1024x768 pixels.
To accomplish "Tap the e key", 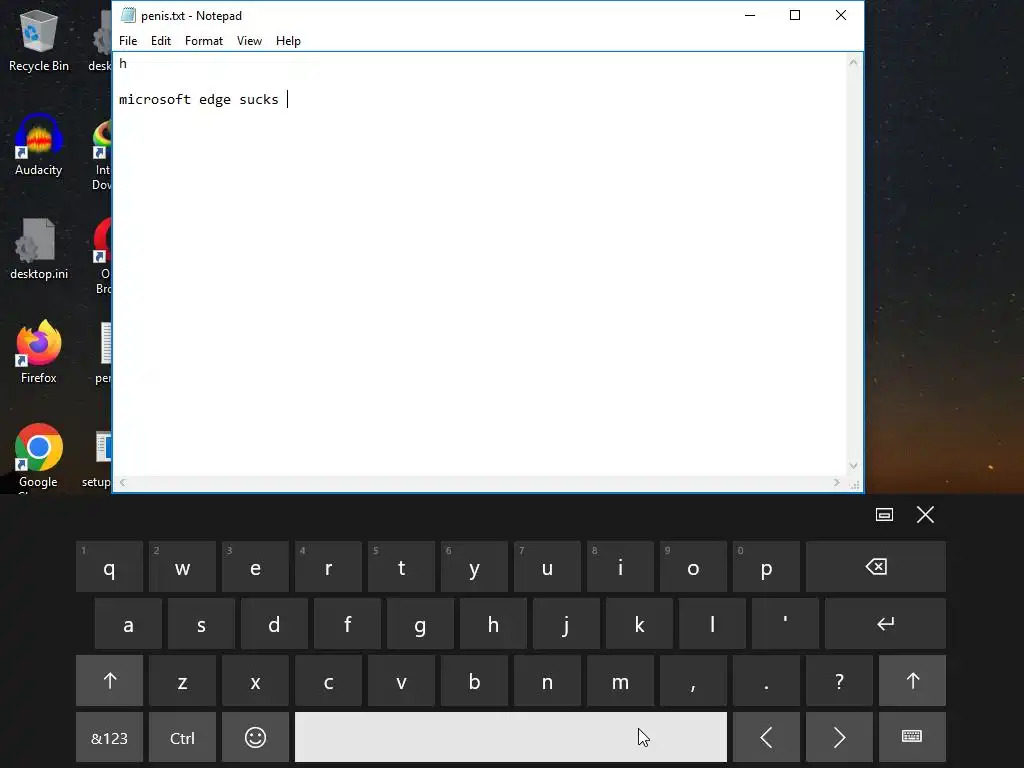I will [x=255, y=567].
